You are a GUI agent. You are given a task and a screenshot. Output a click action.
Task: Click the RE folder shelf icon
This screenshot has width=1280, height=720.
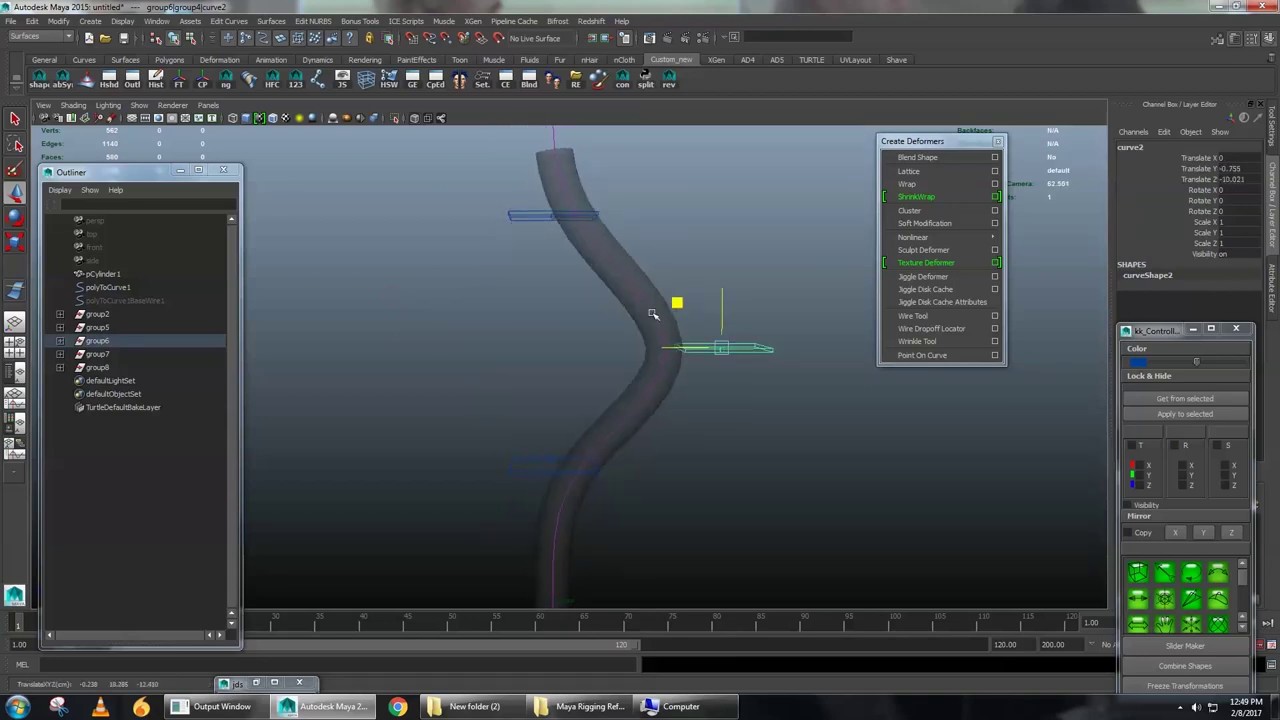tap(576, 79)
